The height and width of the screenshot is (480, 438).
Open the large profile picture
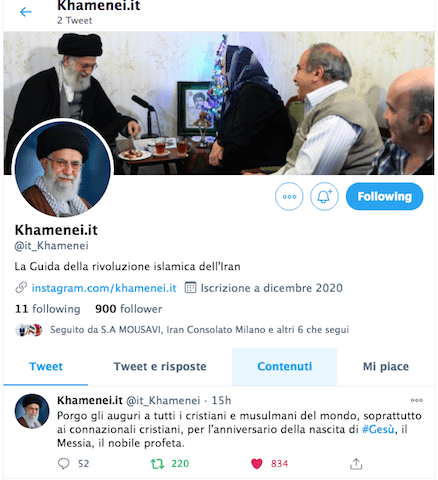coord(63,168)
